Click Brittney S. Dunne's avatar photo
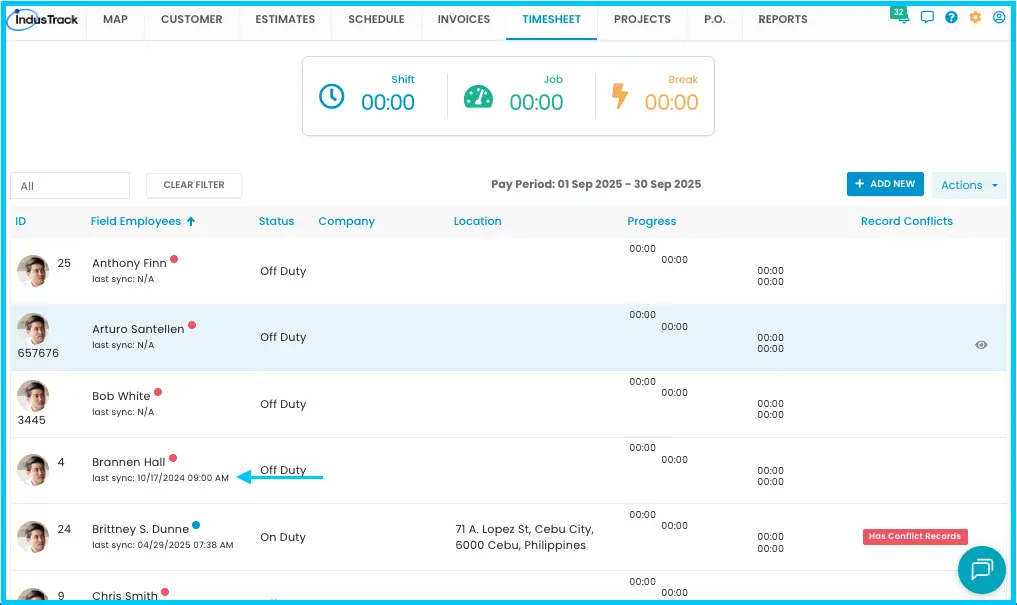This screenshot has width=1017, height=605. pos(33,536)
